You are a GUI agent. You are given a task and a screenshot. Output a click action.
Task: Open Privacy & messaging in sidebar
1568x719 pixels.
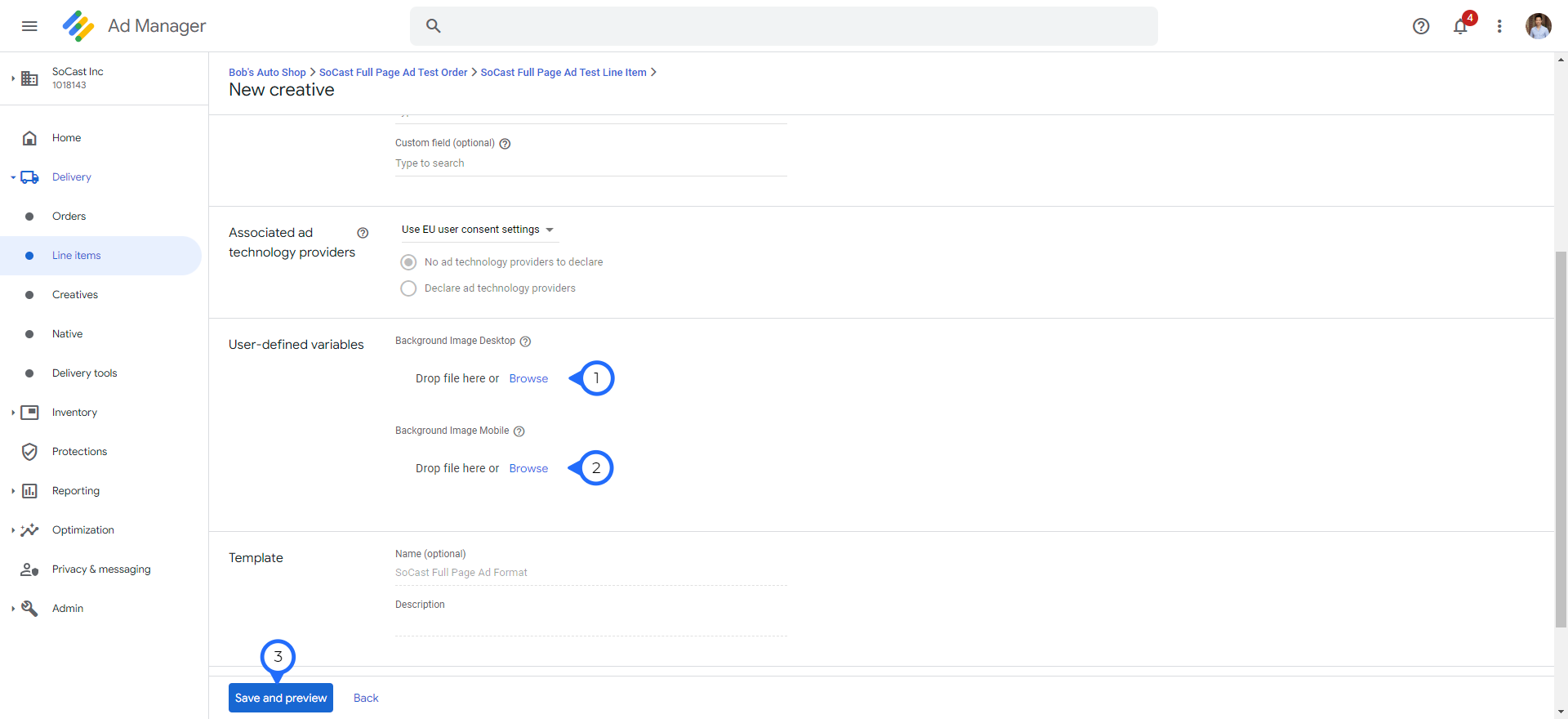tap(101, 569)
